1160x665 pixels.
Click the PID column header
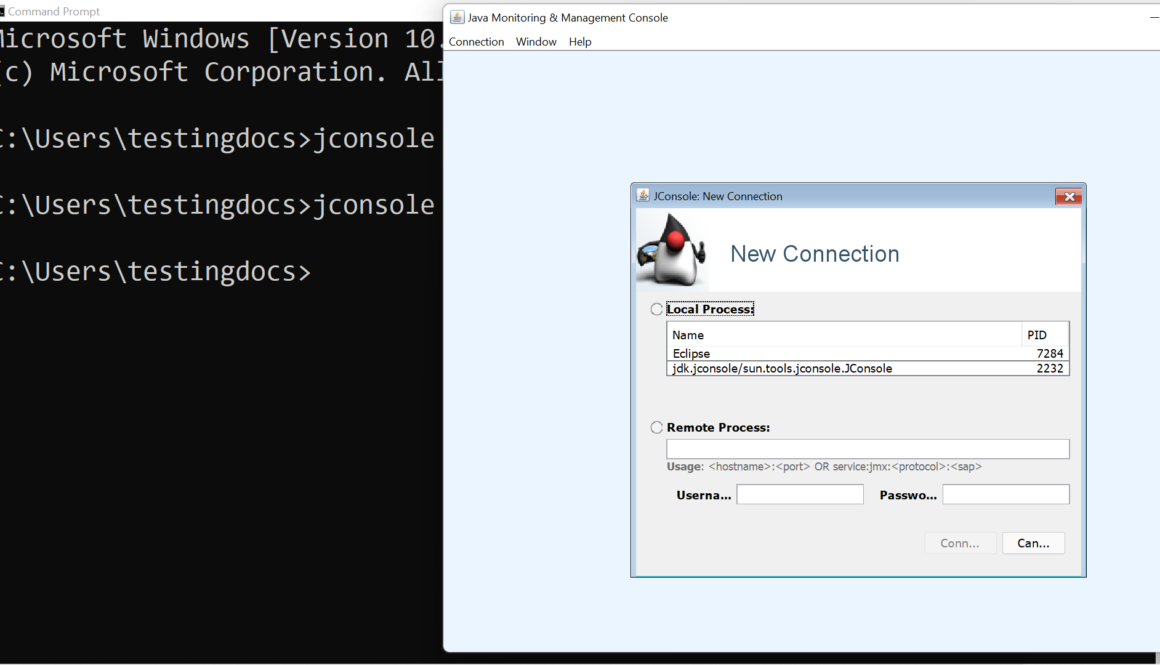point(1044,335)
